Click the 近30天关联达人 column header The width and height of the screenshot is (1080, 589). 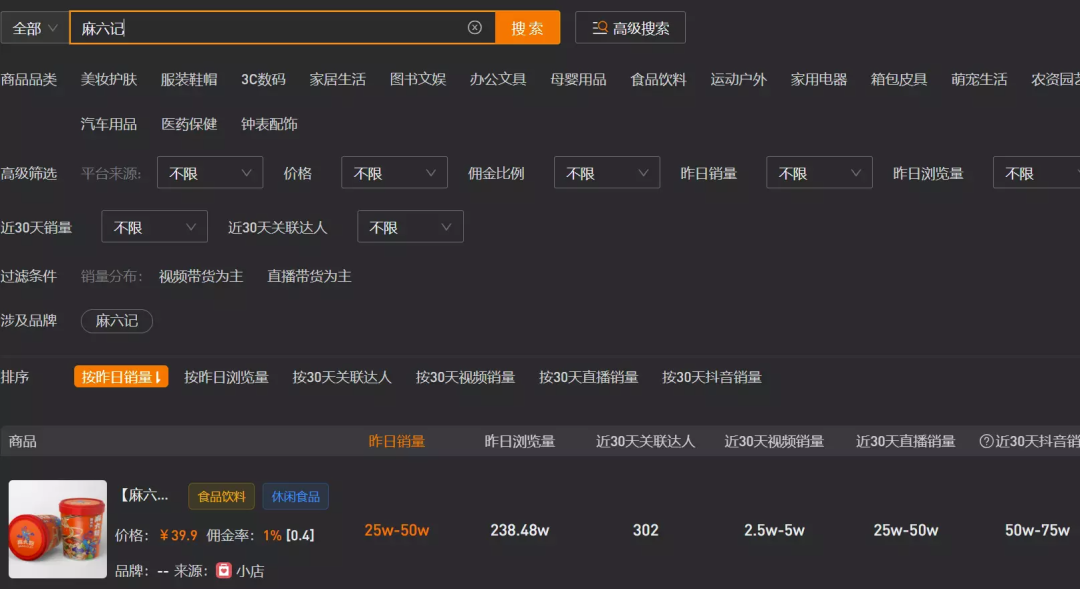(x=645, y=442)
